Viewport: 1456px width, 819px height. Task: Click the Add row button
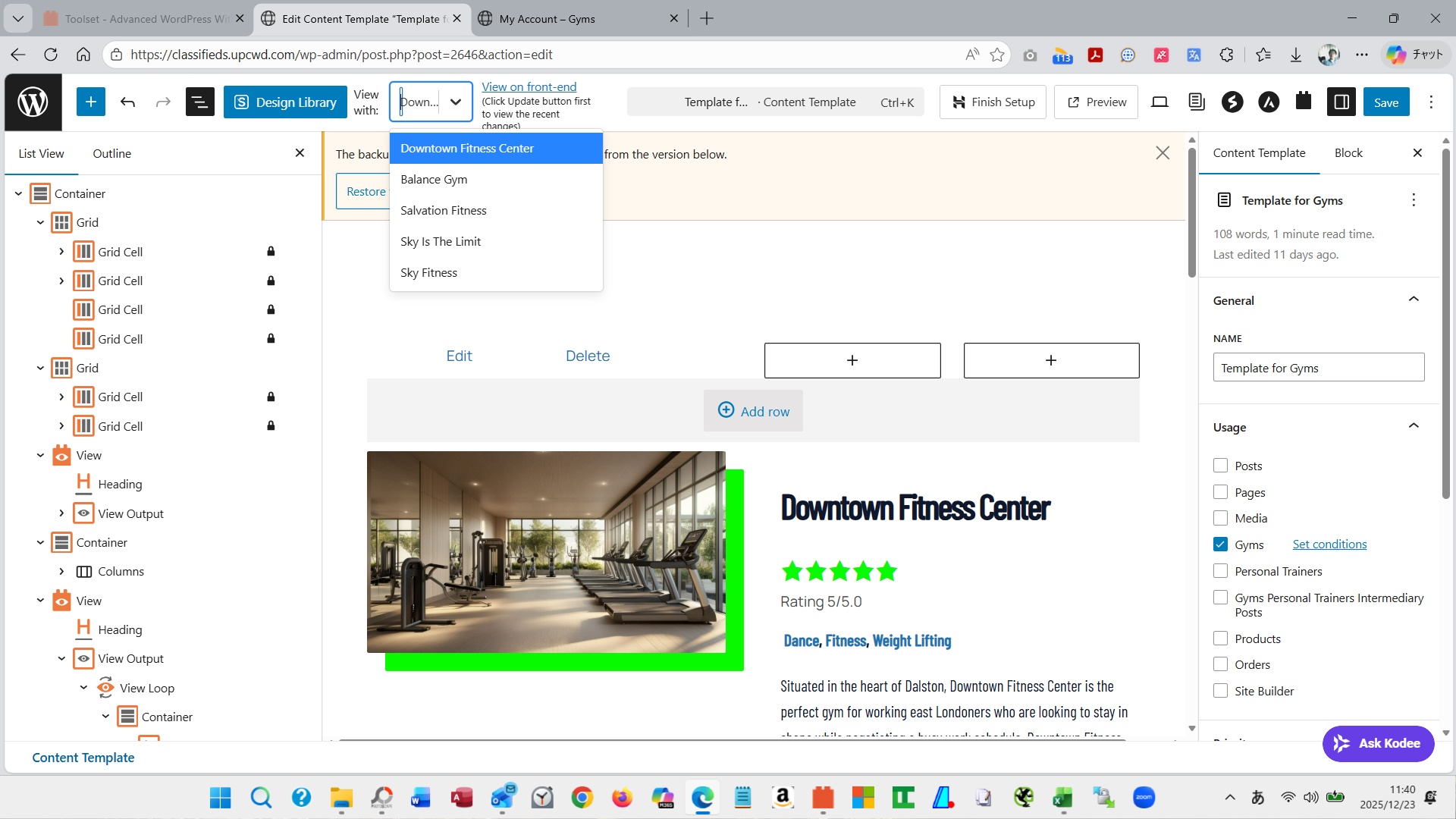[x=753, y=411]
